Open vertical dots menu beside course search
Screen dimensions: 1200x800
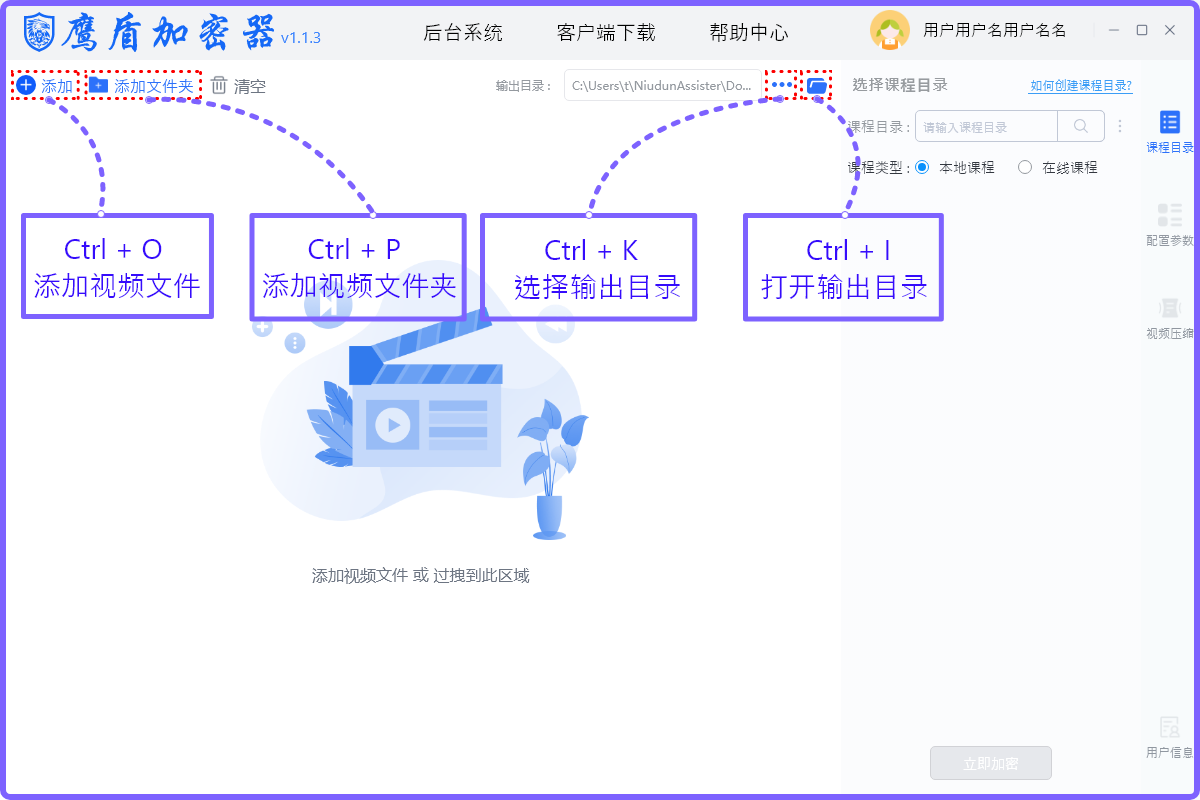tap(1120, 127)
